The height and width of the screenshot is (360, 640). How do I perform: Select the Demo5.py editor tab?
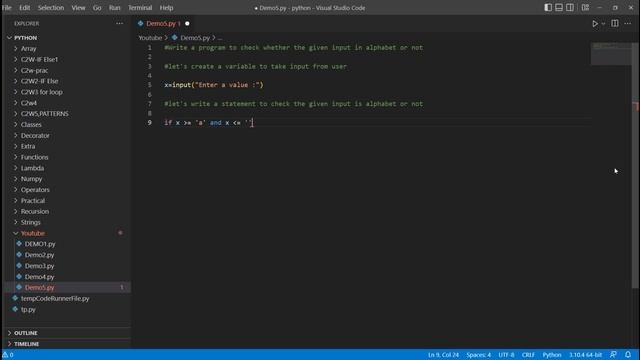[163, 24]
